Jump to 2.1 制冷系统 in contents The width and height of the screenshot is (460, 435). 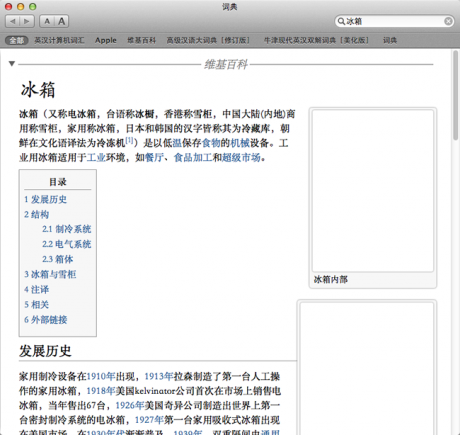click(66, 229)
